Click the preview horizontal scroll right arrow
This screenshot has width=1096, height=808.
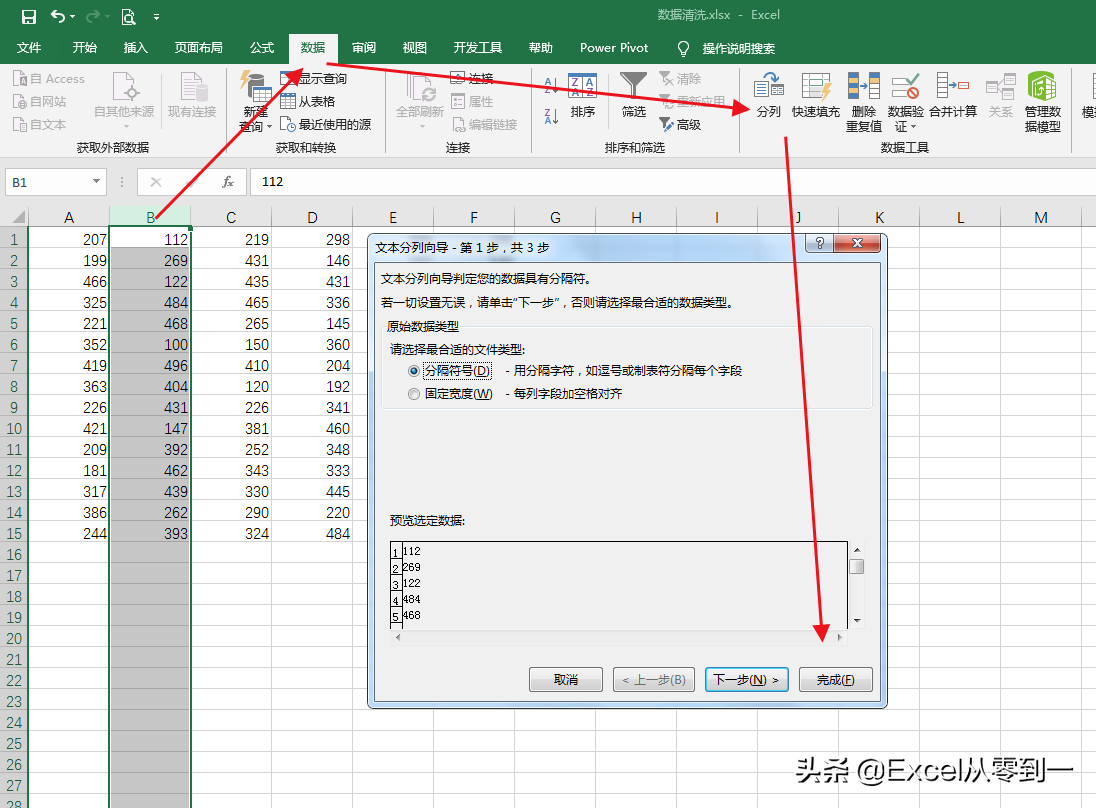(839, 637)
